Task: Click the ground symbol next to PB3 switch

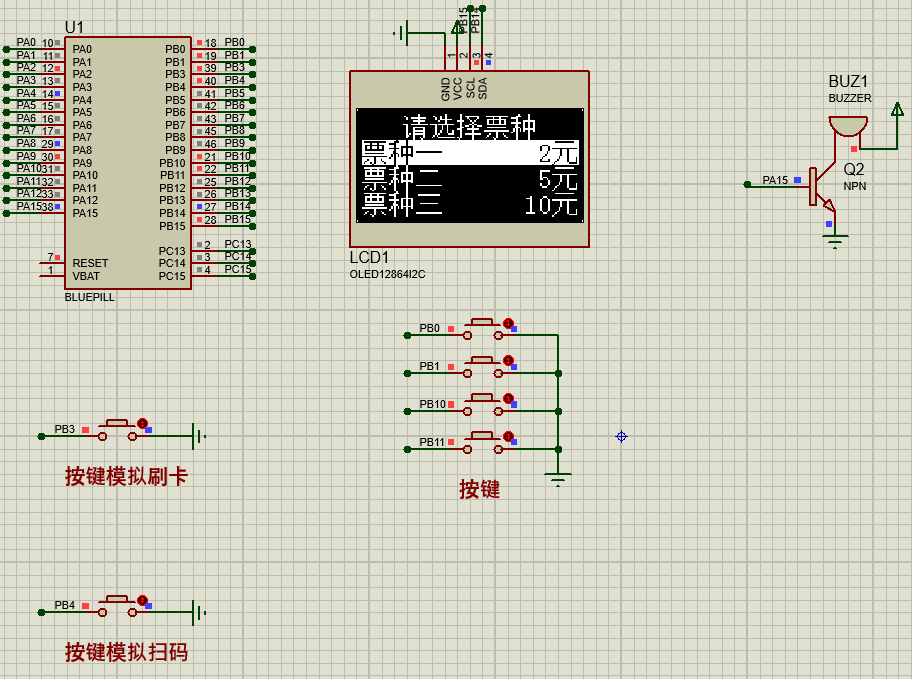Action: pos(198,435)
